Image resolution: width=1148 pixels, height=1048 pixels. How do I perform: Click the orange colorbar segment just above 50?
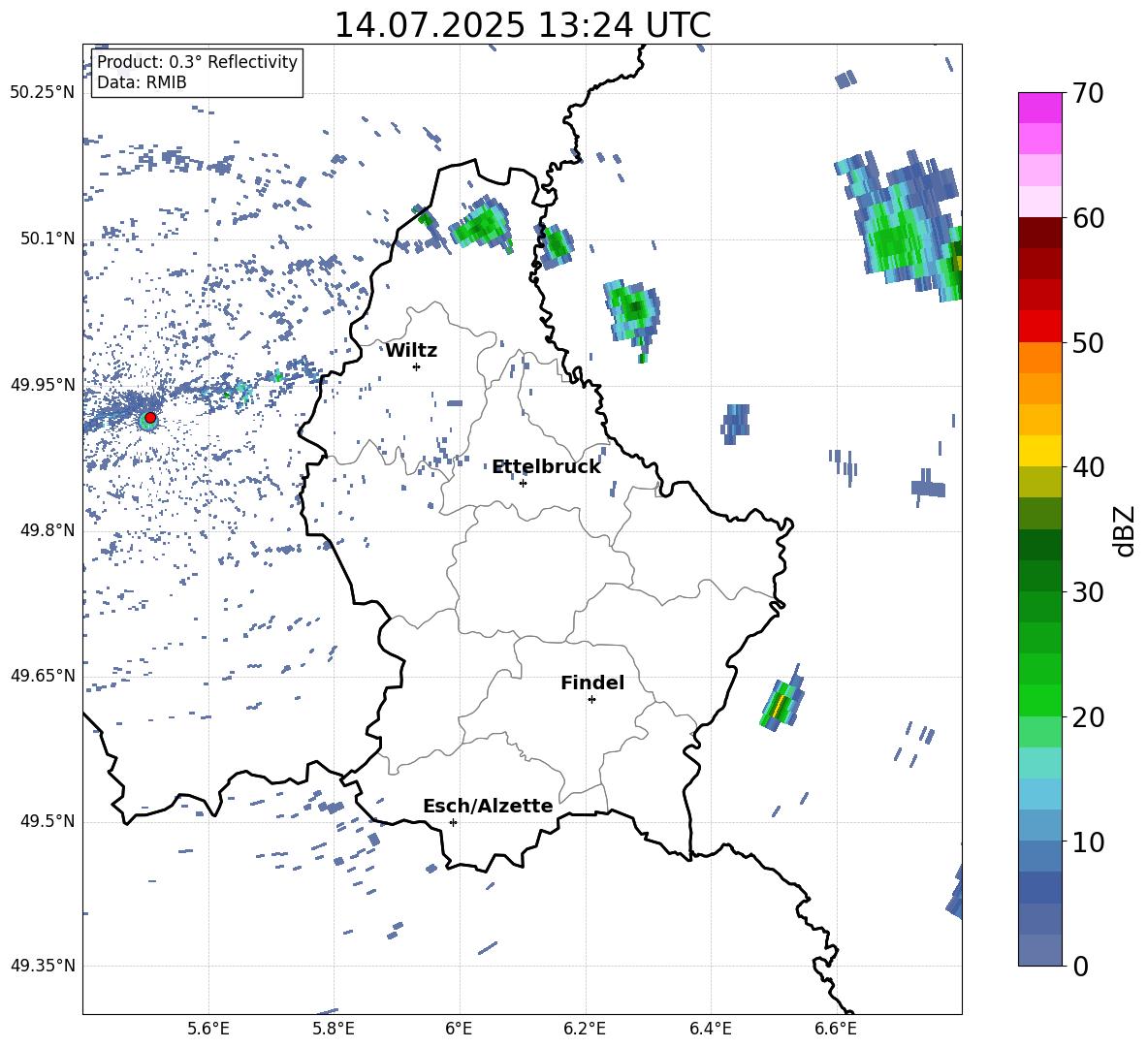1039,357
